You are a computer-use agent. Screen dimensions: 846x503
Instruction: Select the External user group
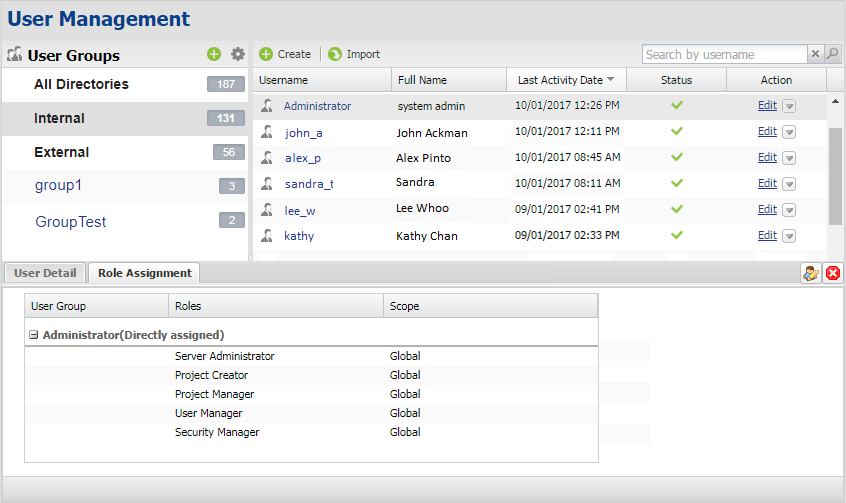click(62, 152)
